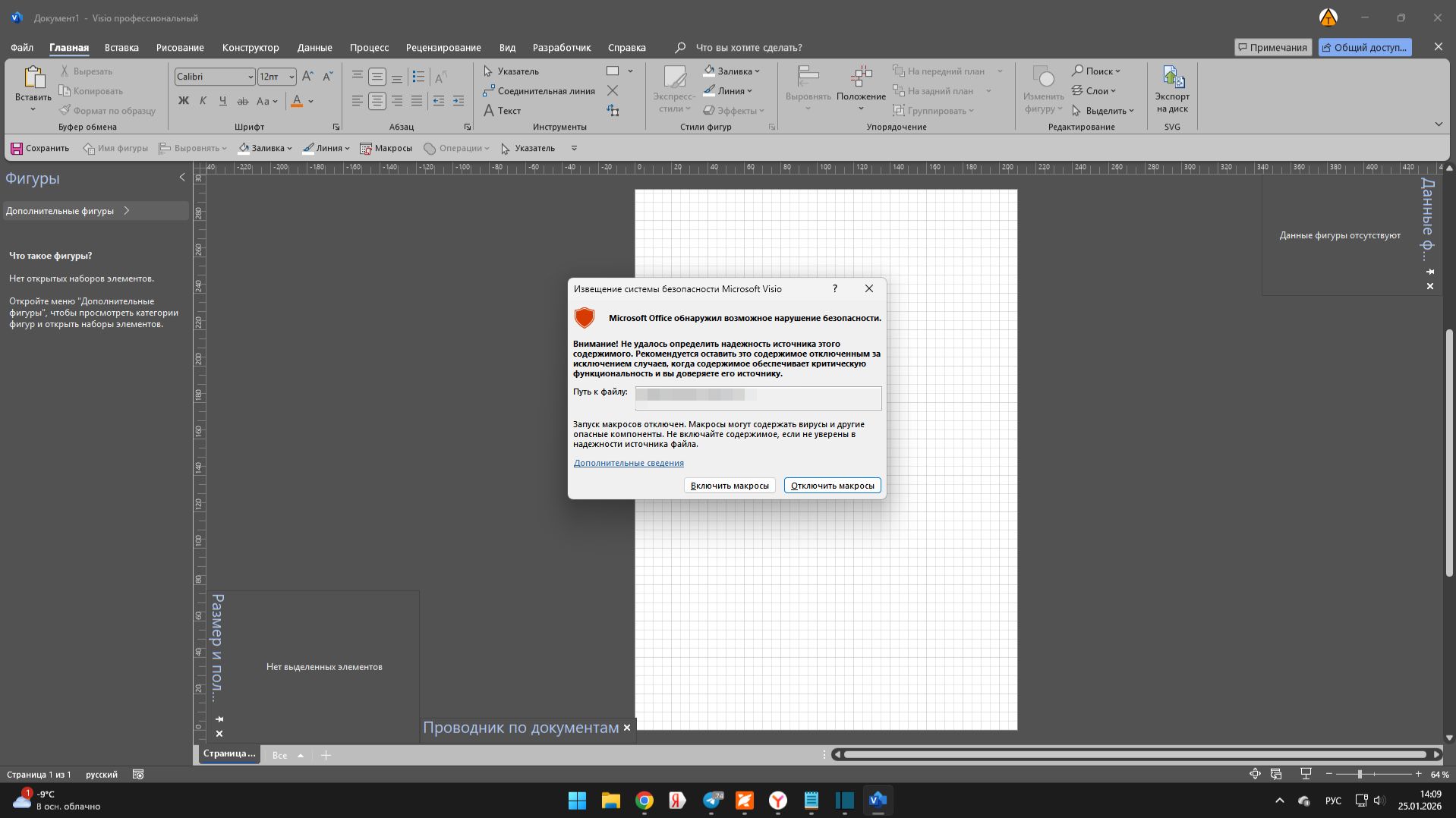
Task: Open the Insert (Вставка) ribbon tab
Action: [x=121, y=47]
